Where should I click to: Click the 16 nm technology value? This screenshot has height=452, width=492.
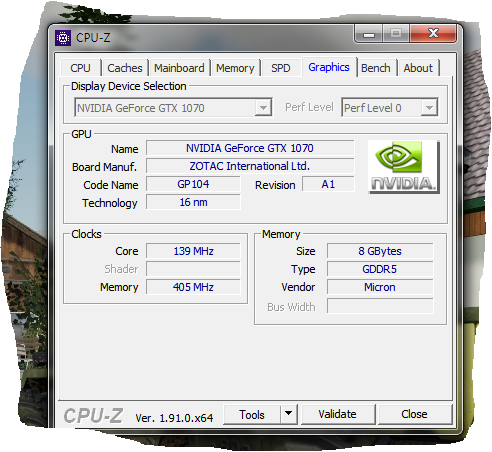(x=193, y=202)
